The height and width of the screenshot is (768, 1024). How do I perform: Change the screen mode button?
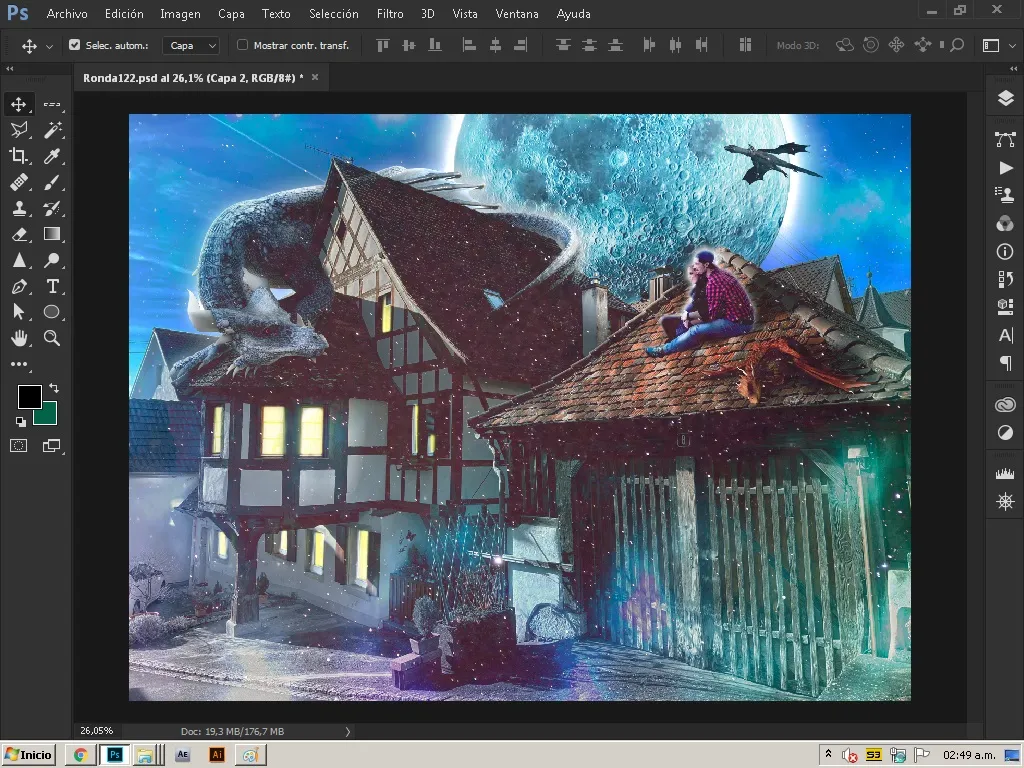[x=52, y=446]
